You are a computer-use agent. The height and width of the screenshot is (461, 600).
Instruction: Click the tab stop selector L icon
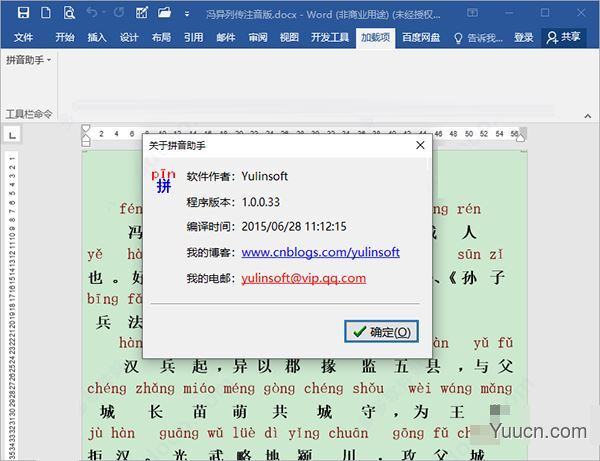pos(12,135)
